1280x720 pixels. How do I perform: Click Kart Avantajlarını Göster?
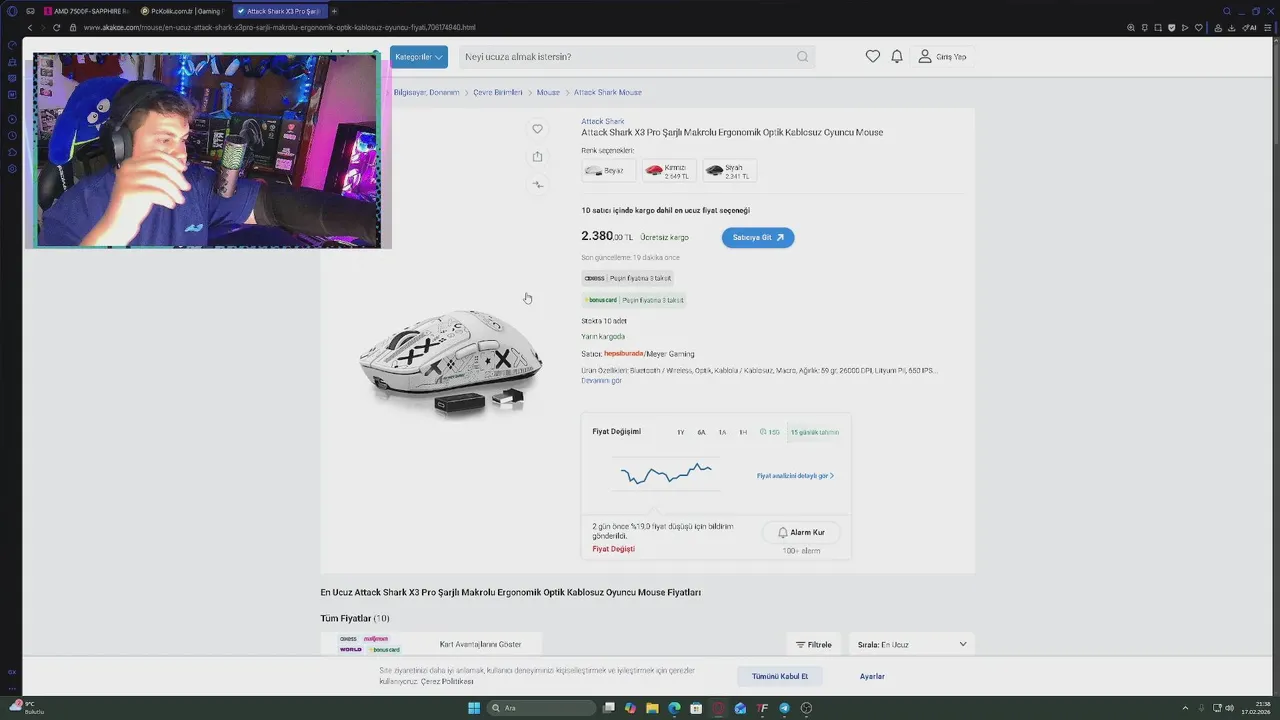pos(480,644)
